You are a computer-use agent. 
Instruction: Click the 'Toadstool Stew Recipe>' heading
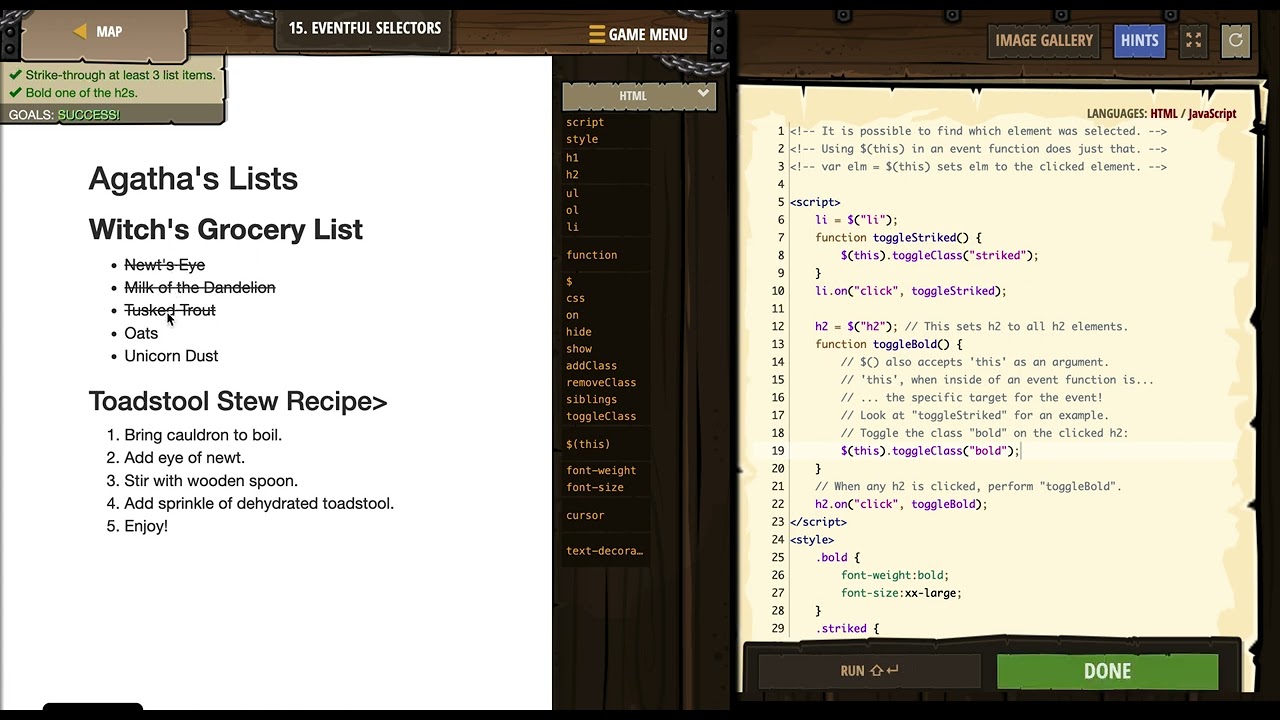tap(237, 402)
